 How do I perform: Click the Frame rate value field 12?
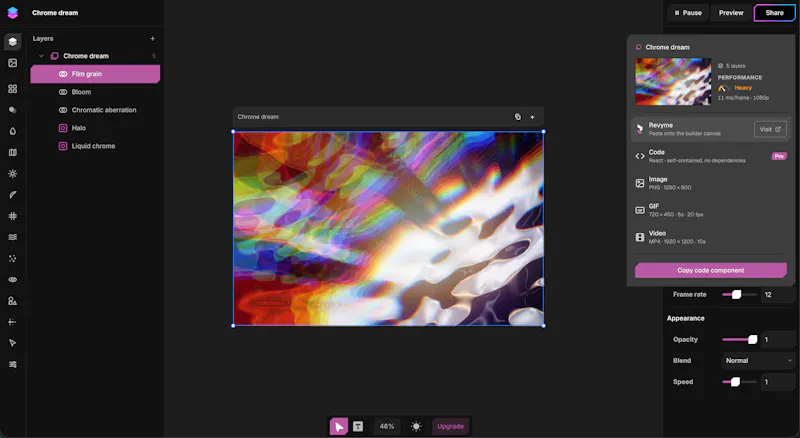tap(778, 295)
